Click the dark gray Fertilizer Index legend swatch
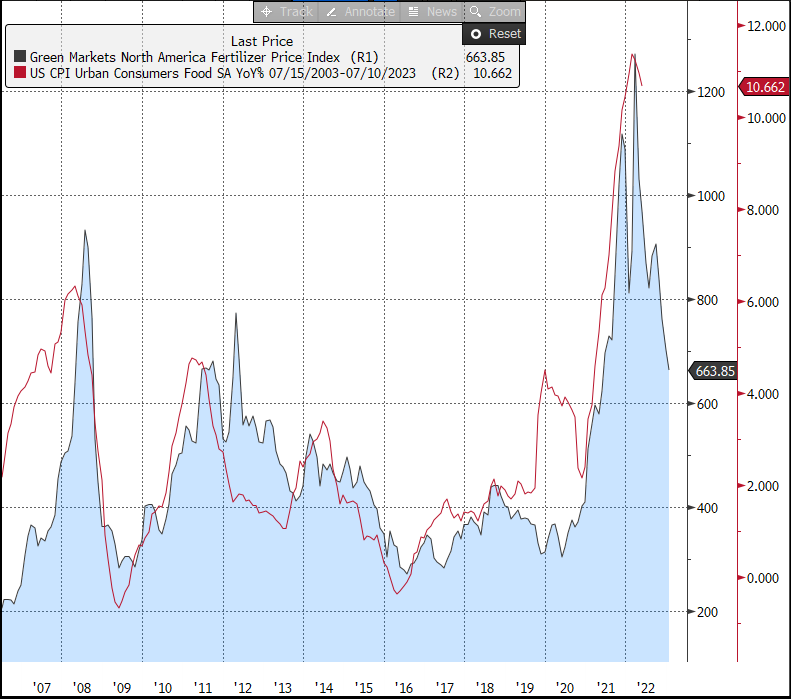This screenshot has height=699, width=791. coord(19,57)
